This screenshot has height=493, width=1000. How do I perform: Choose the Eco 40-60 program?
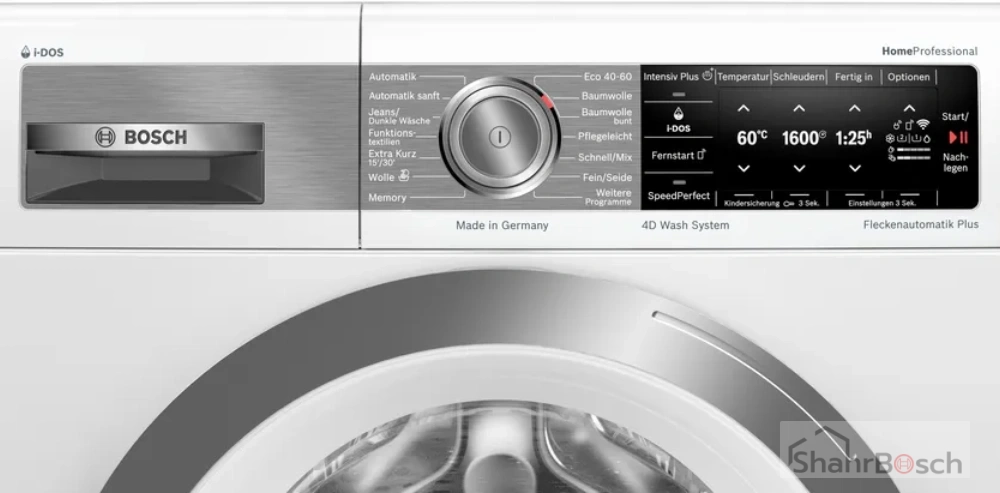point(608,77)
